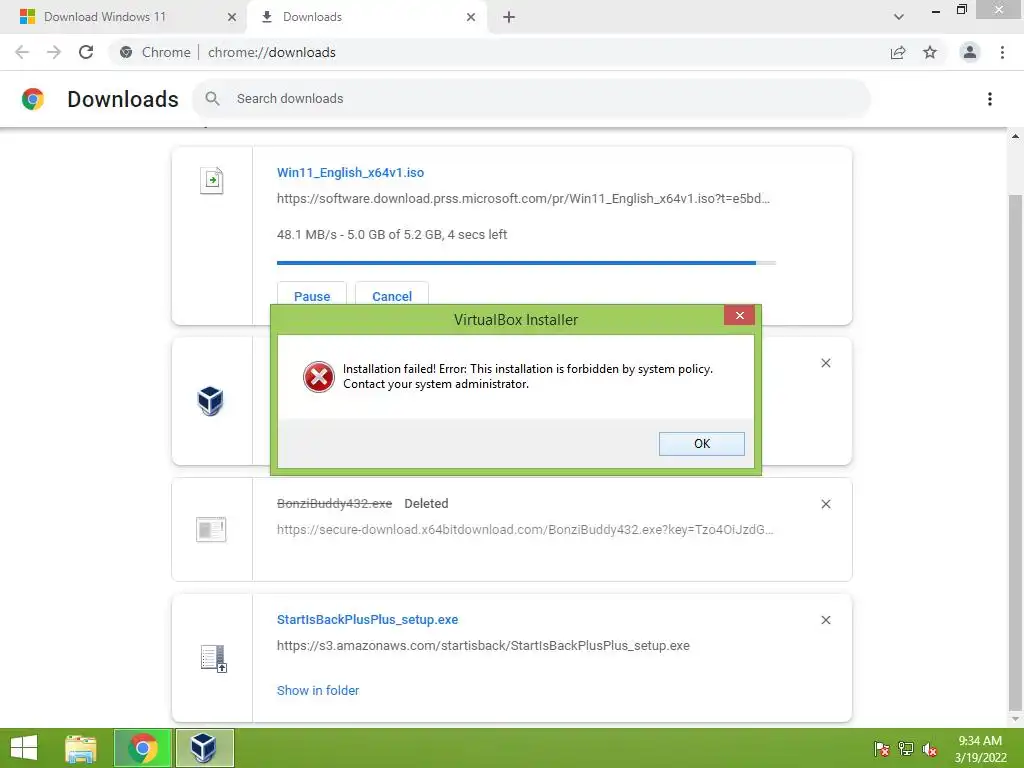The height and width of the screenshot is (768, 1024).
Task: Click the StartIsBack setup file icon
Action: [214, 658]
